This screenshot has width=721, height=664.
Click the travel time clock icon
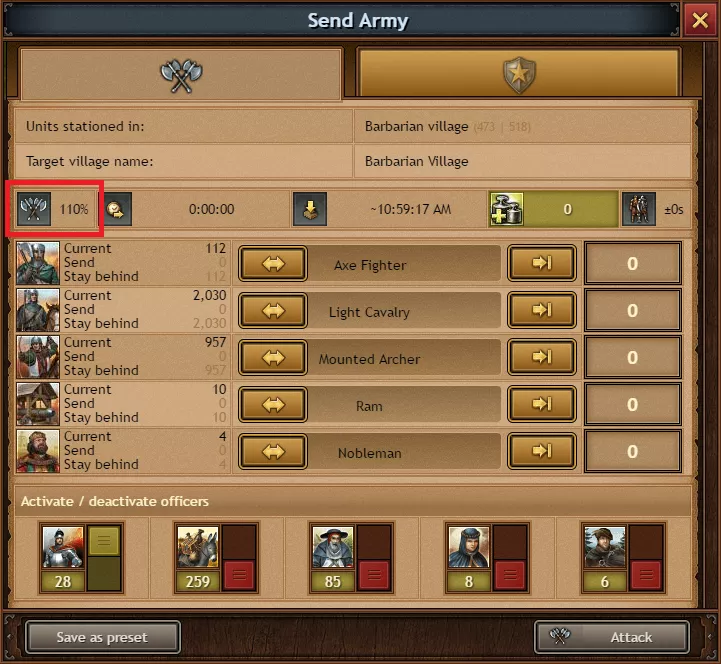click(x=115, y=209)
